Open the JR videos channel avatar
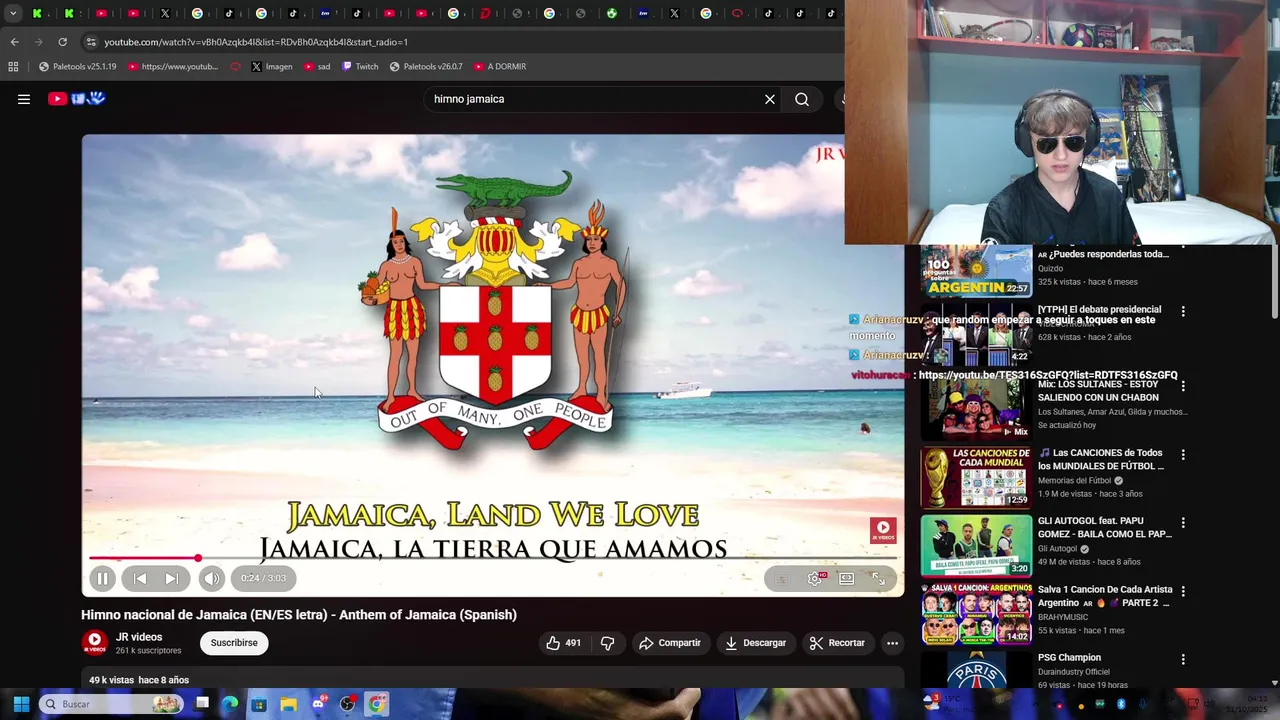This screenshot has height=720, width=1280. tap(95, 643)
